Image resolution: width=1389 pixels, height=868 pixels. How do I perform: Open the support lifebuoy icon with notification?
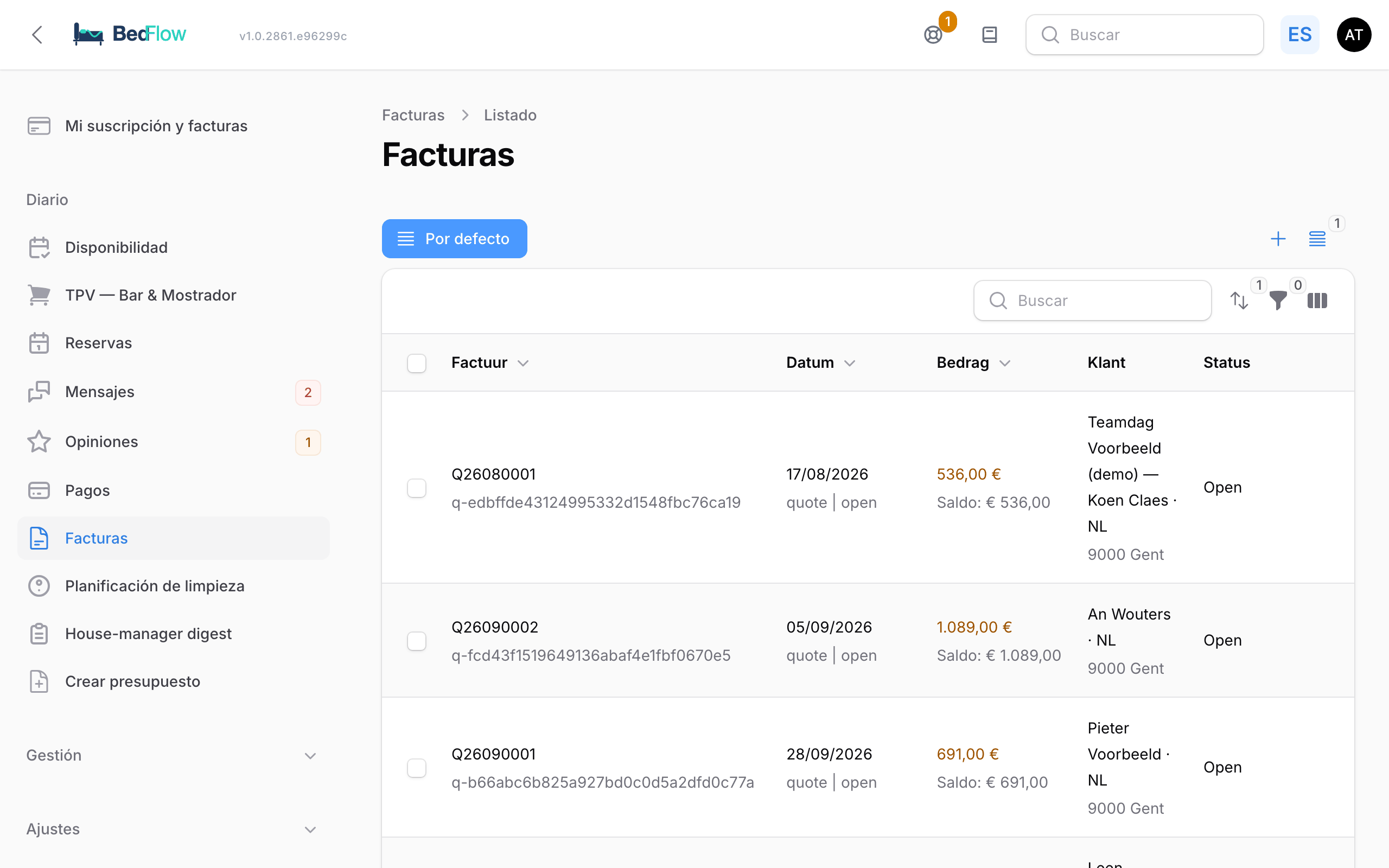[934, 35]
